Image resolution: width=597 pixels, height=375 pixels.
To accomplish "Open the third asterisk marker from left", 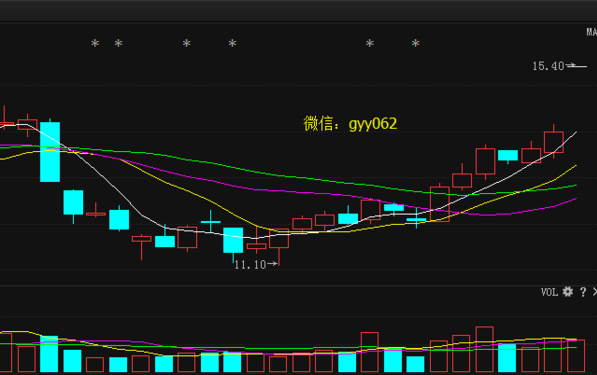I will coord(186,43).
